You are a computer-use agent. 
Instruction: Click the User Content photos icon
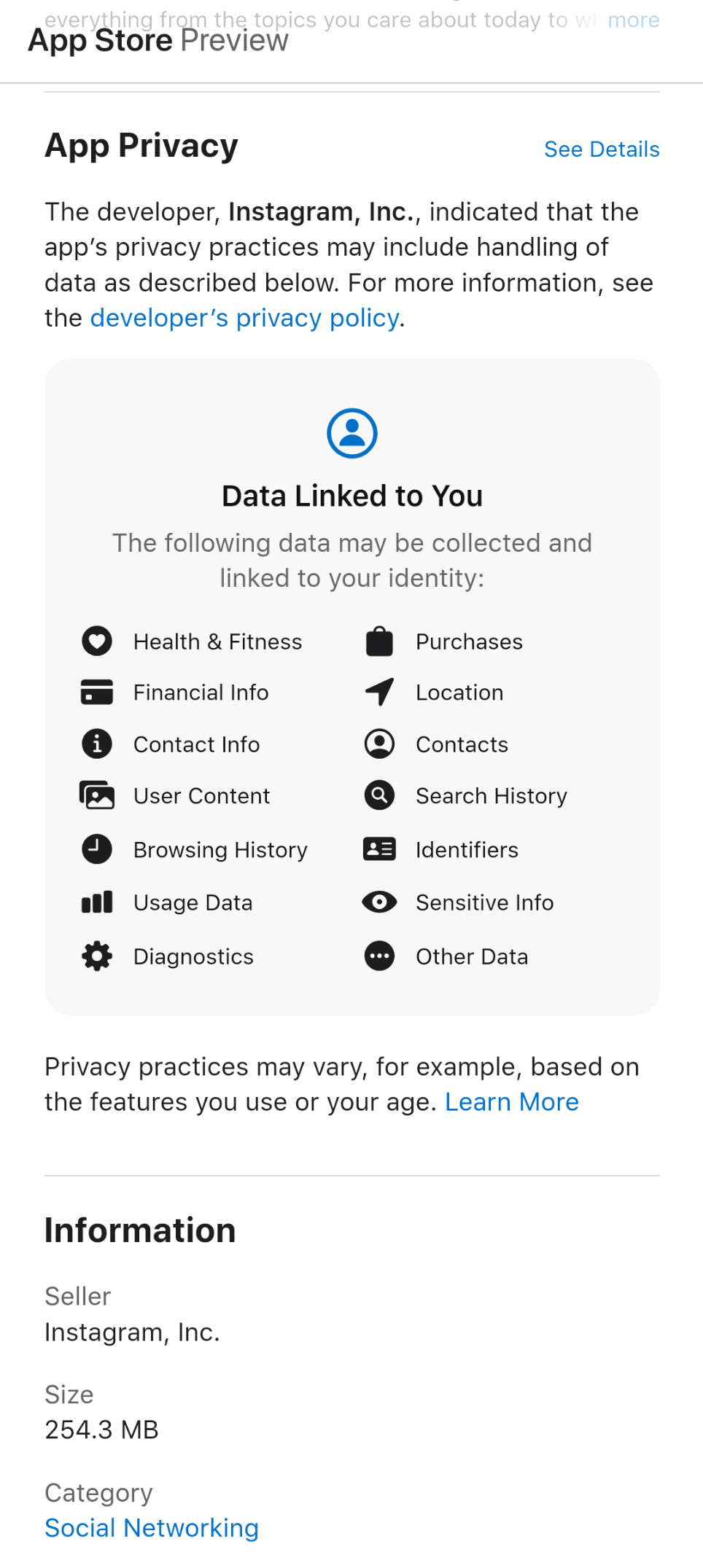point(97,795)
